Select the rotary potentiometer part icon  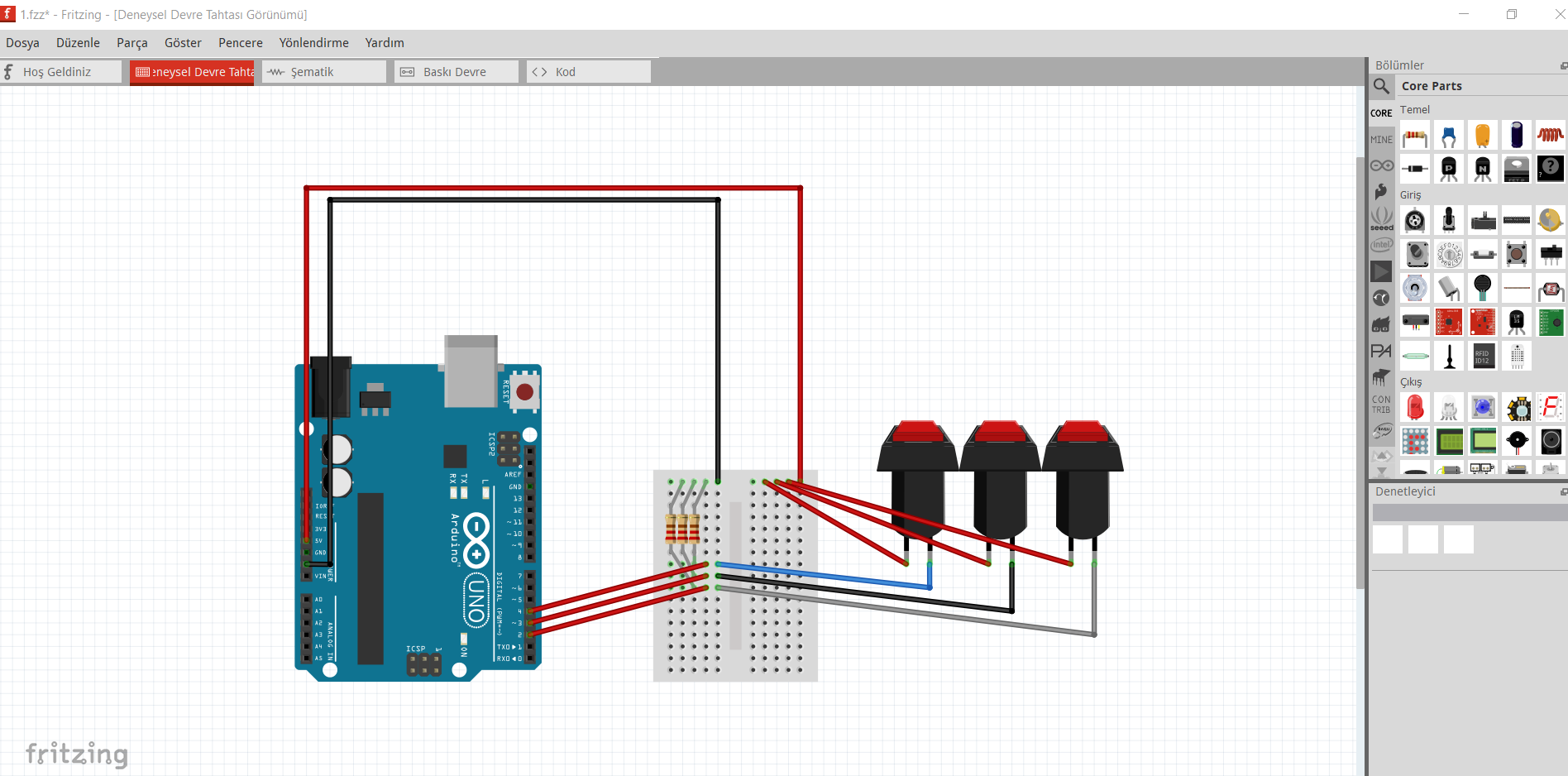click(x=1415, y=220)
